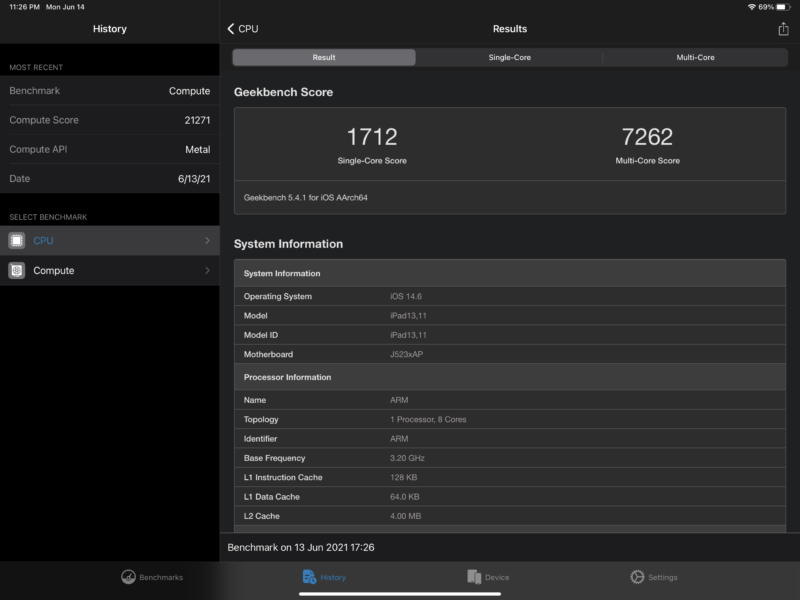Click the Base Frequency 3.20 GHz row
This screenshot has width=800, height=600.
click(510, 458)
